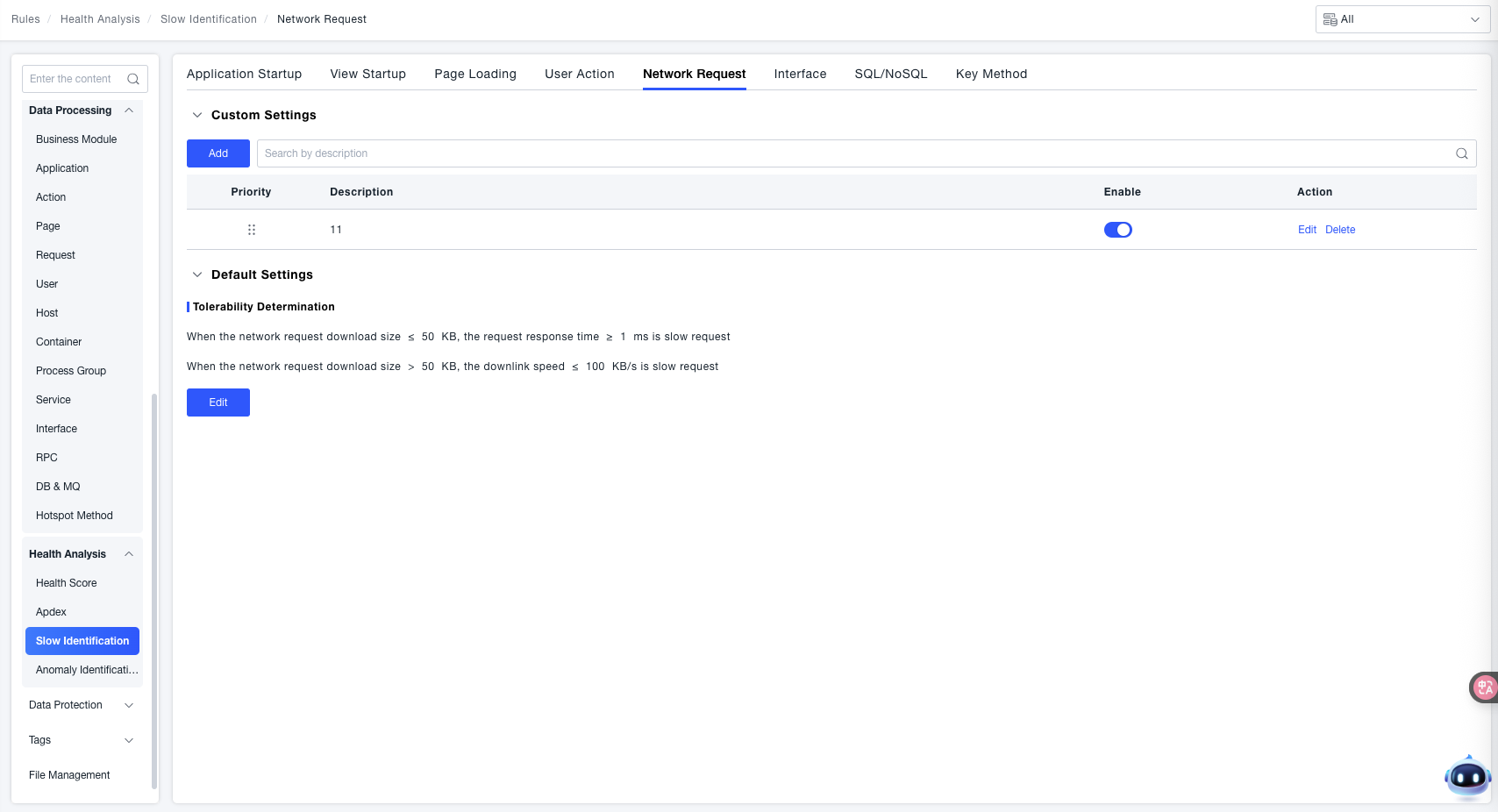Disable the Enable toggle for rule 11
Image resolution: width=1498 pixels, height=812 pixels.
point(1117,230)
